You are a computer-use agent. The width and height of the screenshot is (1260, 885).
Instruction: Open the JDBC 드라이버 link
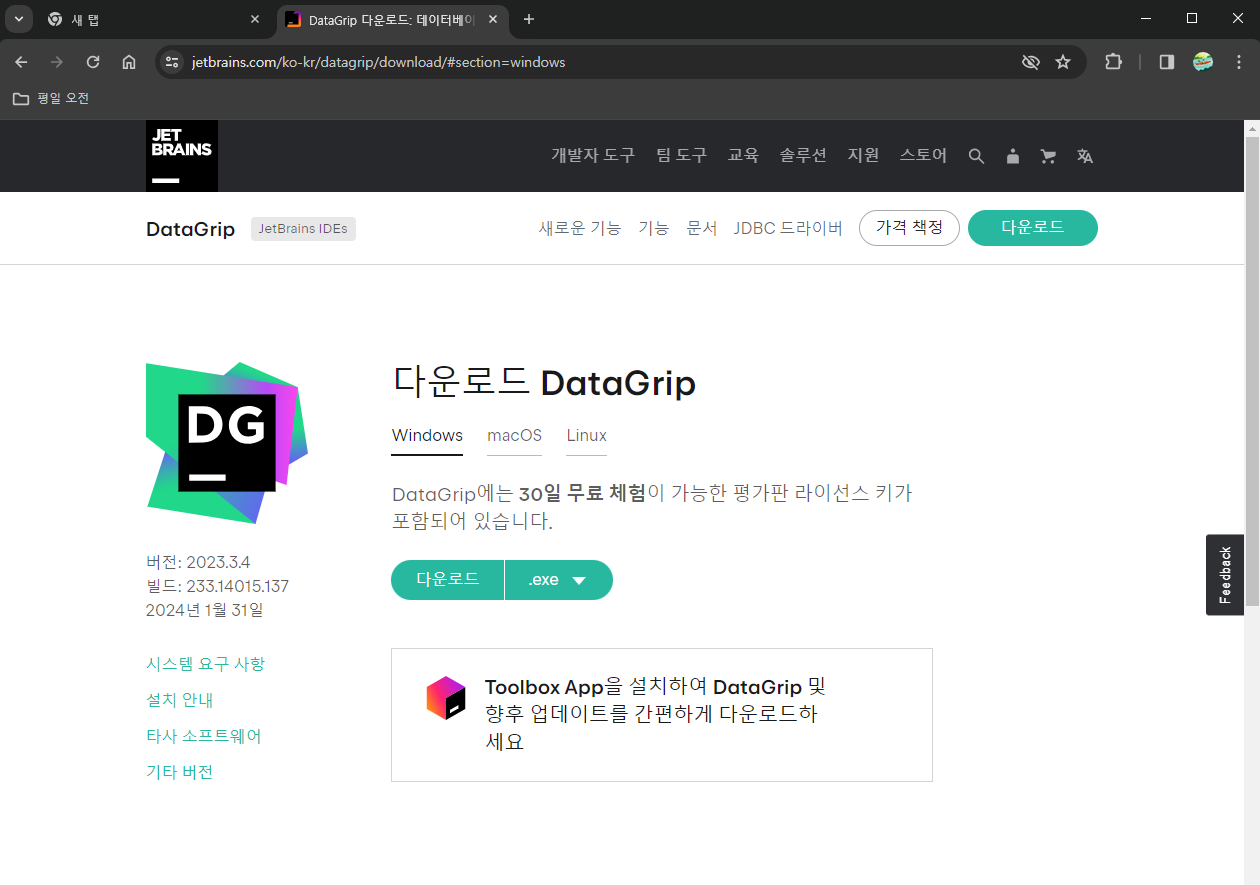(x=788, y=228)
